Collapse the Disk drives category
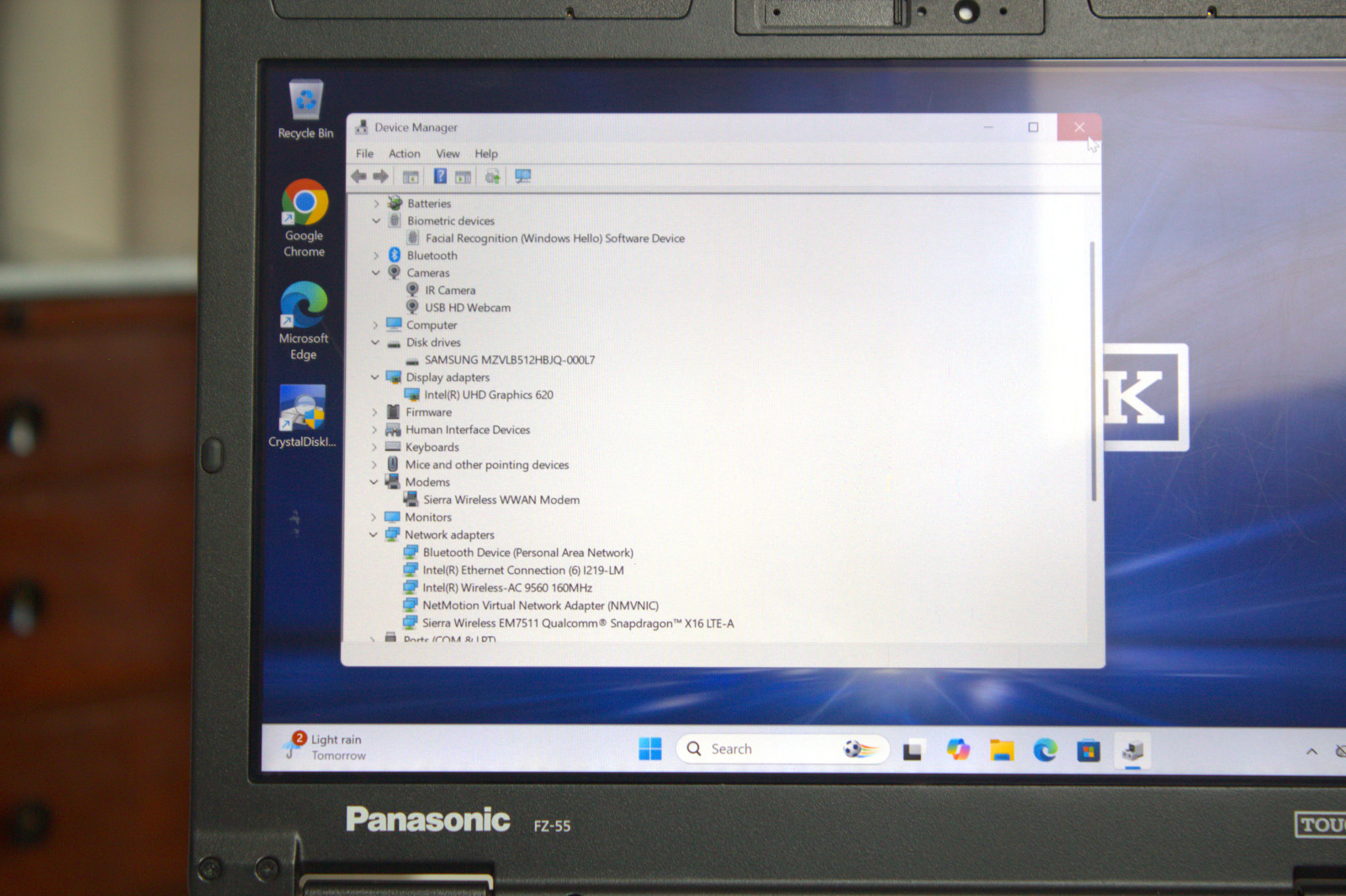1346x896 pixels. (x=375, y=342)
